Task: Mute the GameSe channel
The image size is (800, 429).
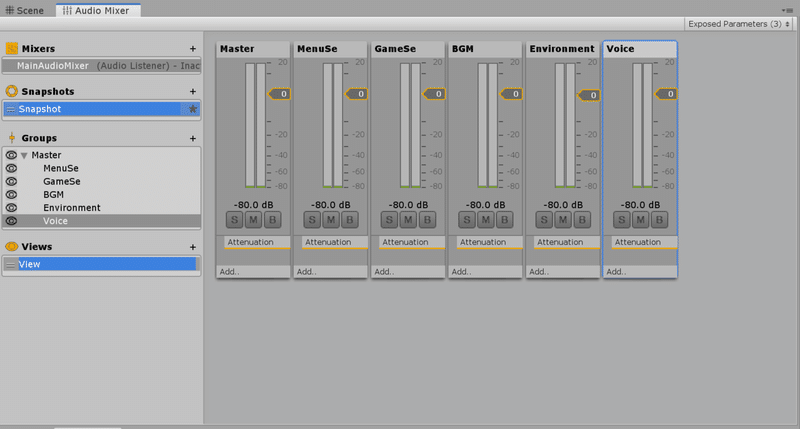Action: click(x=408, y=220)
